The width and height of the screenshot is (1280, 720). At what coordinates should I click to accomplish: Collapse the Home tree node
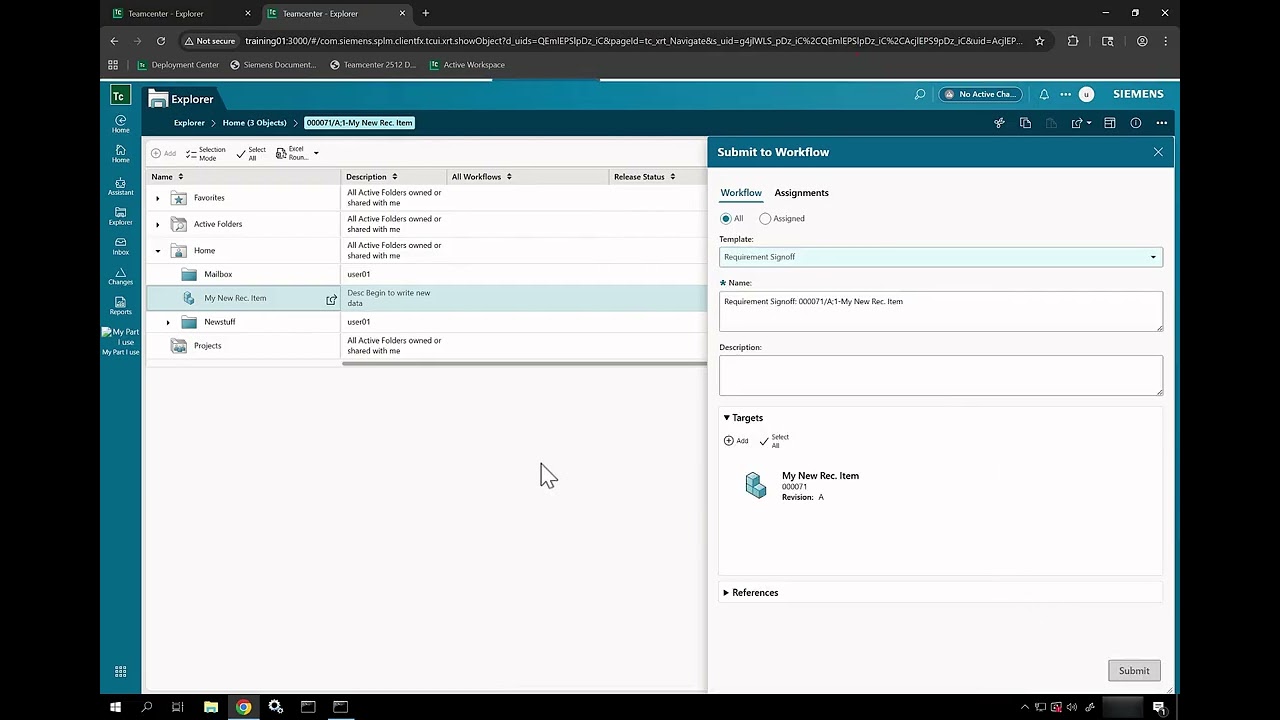[157, 251]
